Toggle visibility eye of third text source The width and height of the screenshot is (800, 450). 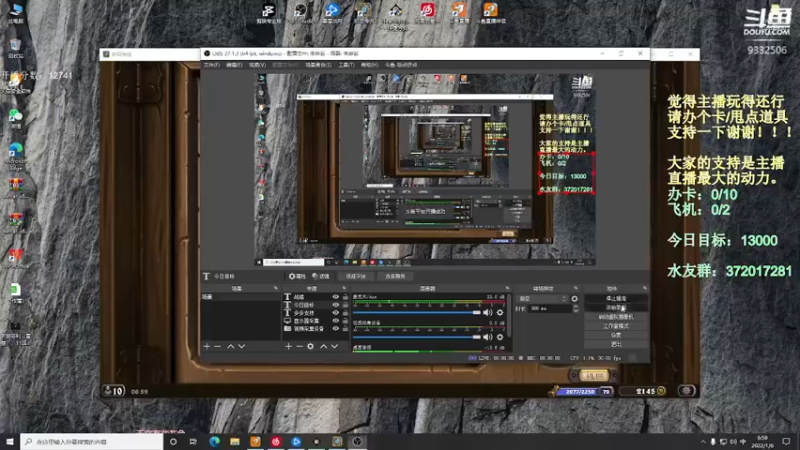[x=336, y=313]
